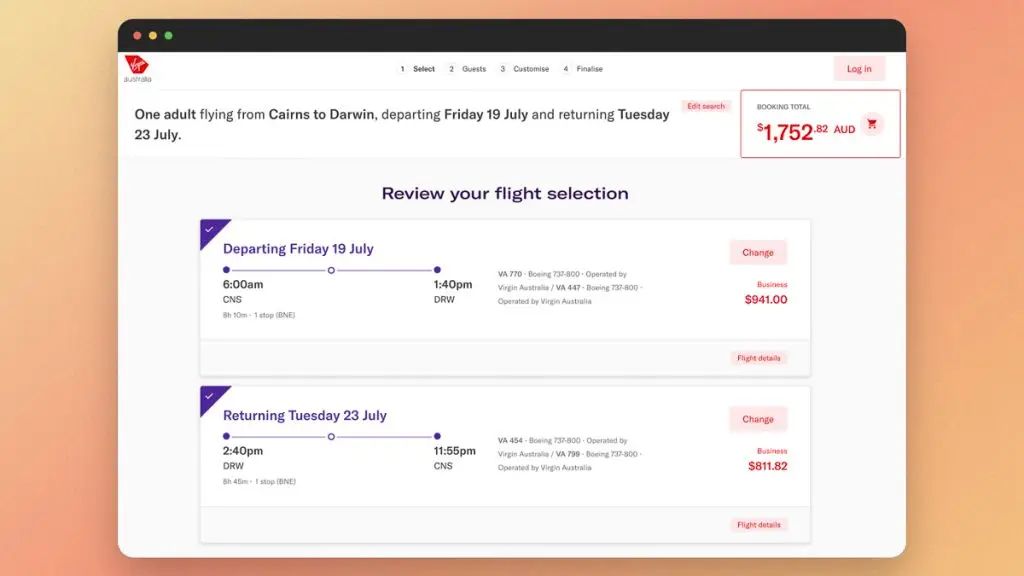Go to step 4 Finalise
The height and width of the screenshot is (576, 1024).
[x=583, y=69]
